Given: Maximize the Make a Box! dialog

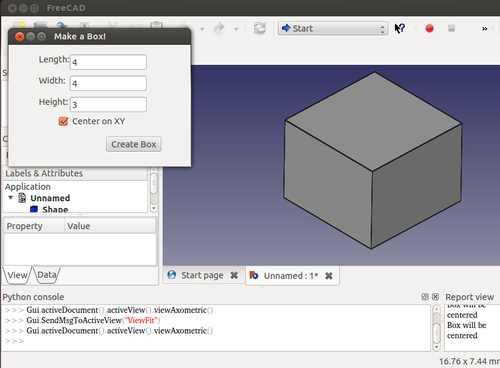Looking at the screenshot, I should point(42,37).
